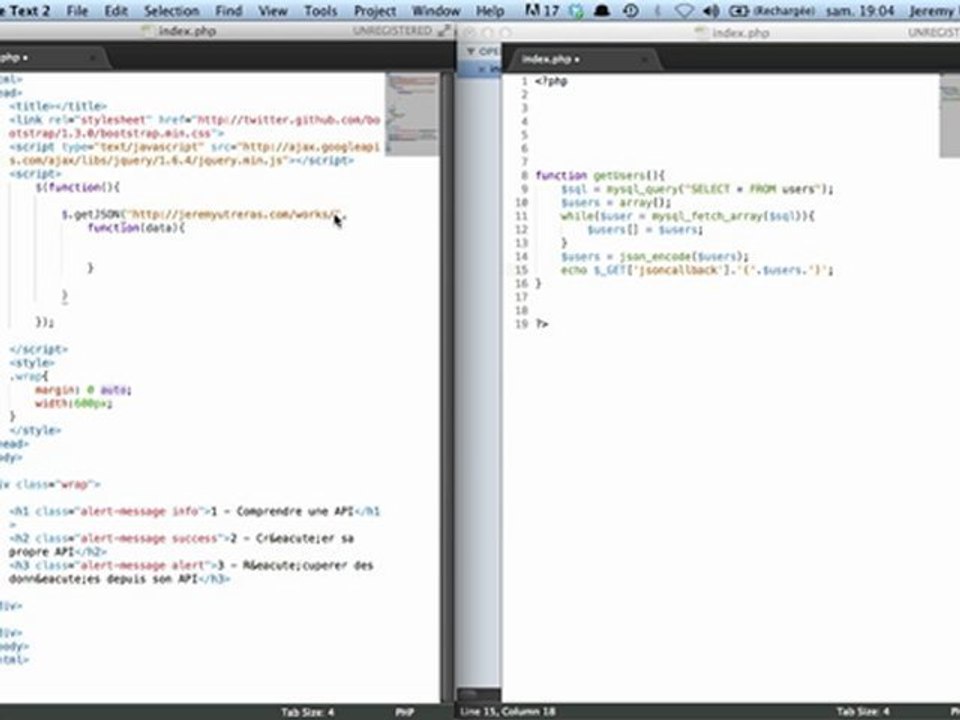Close the index.php tab in right window

pos(644,59)
